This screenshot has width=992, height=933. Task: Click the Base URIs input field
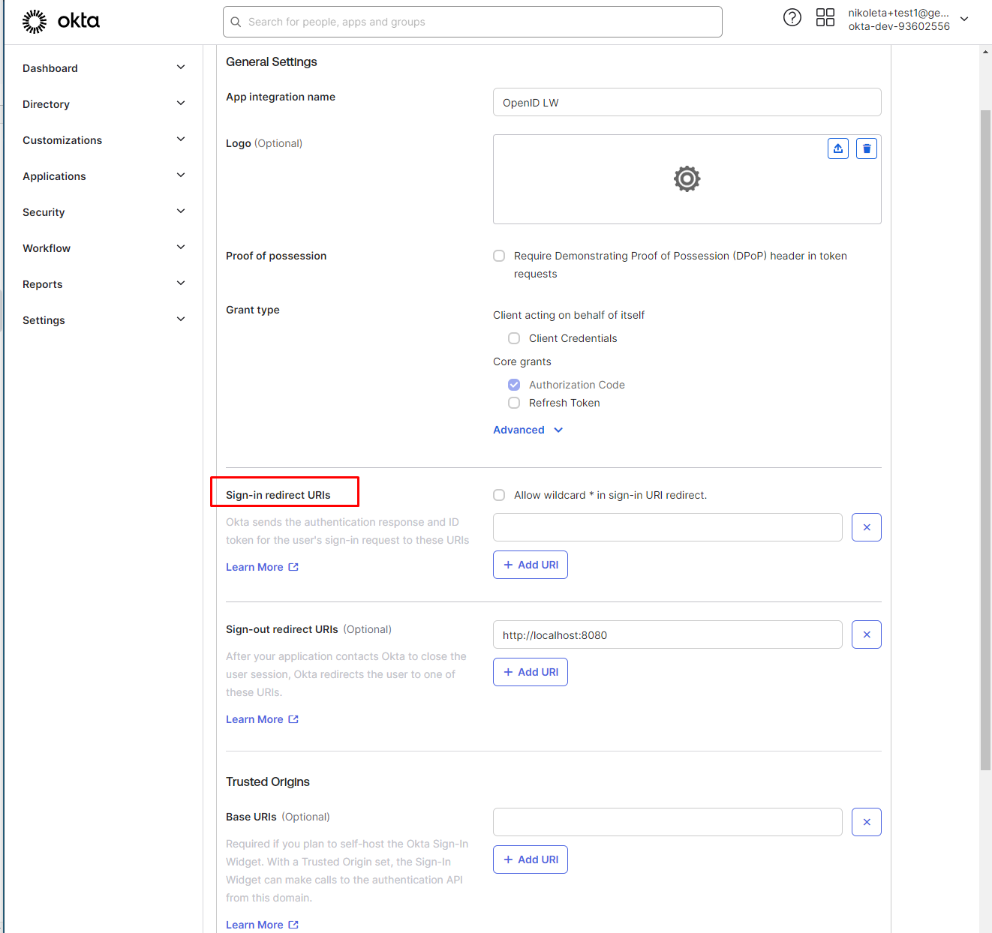(667, 822)
